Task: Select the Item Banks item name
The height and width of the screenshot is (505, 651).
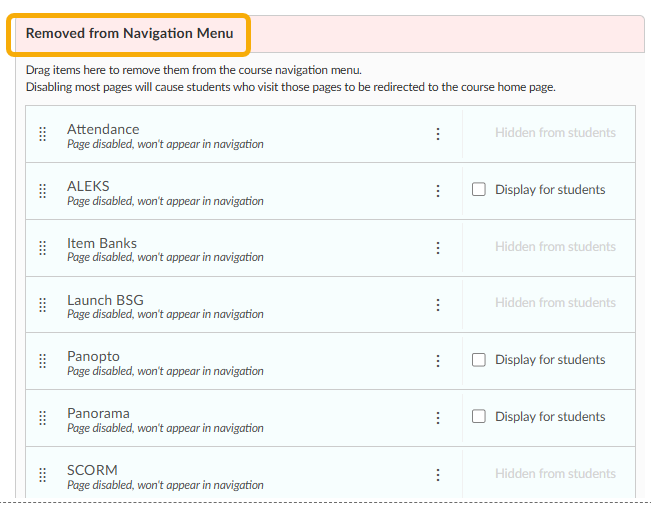Action: pos(102,243)
